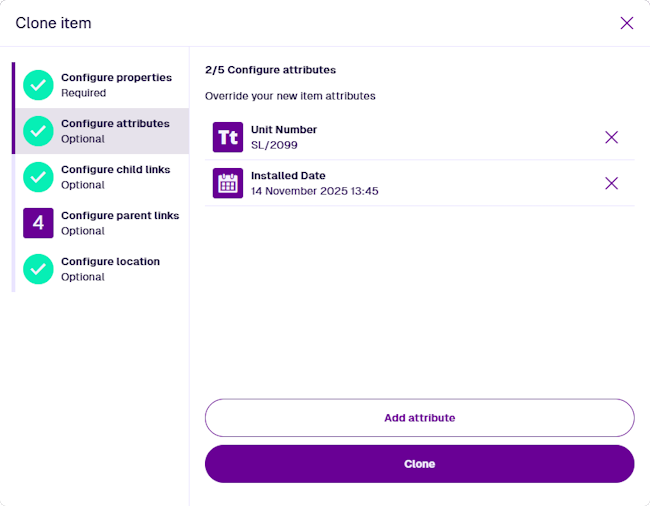This screenshot has width=650, height=506.
Task: Click the Configure location checkmark icon
Action: [x=38, y=269]
